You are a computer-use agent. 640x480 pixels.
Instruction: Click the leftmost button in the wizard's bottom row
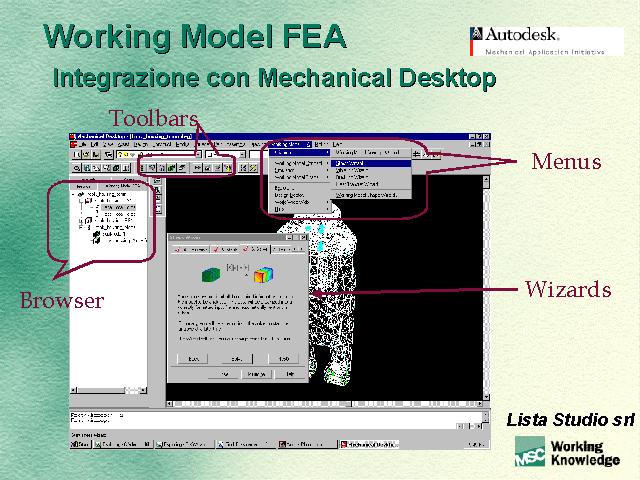click(x=224, y=374)
